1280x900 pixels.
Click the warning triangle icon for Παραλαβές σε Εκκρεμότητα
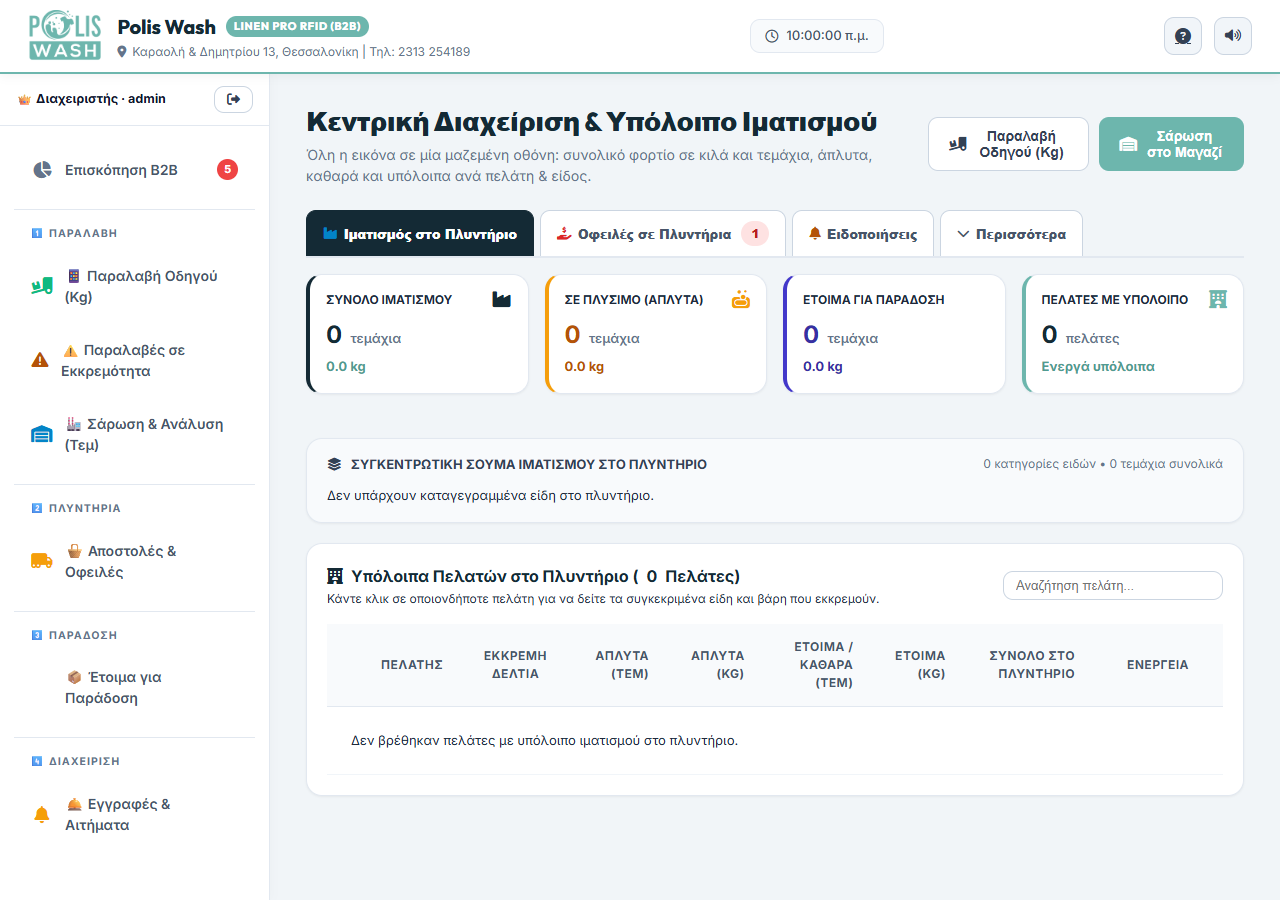click(41, 361)
